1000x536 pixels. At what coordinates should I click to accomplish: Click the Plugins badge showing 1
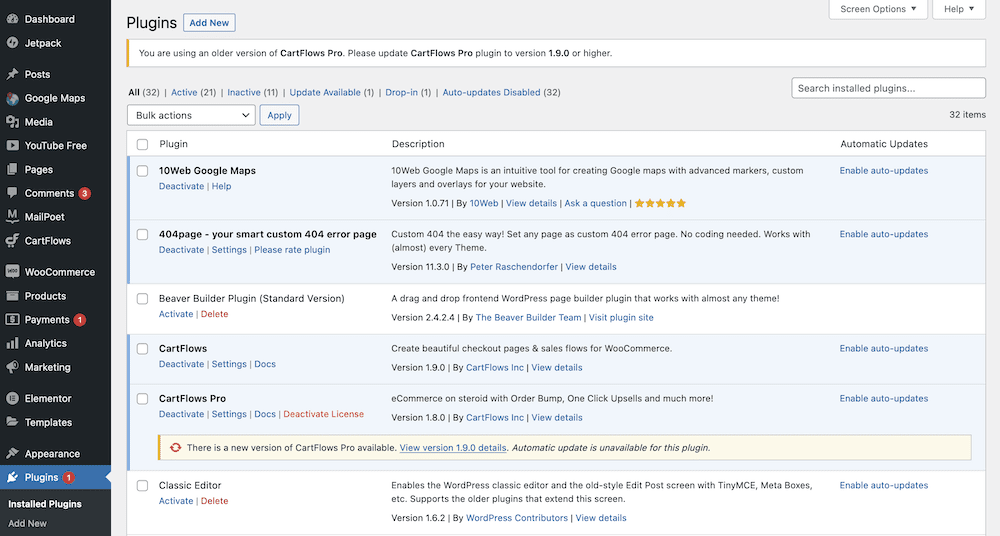pos(68,477)
